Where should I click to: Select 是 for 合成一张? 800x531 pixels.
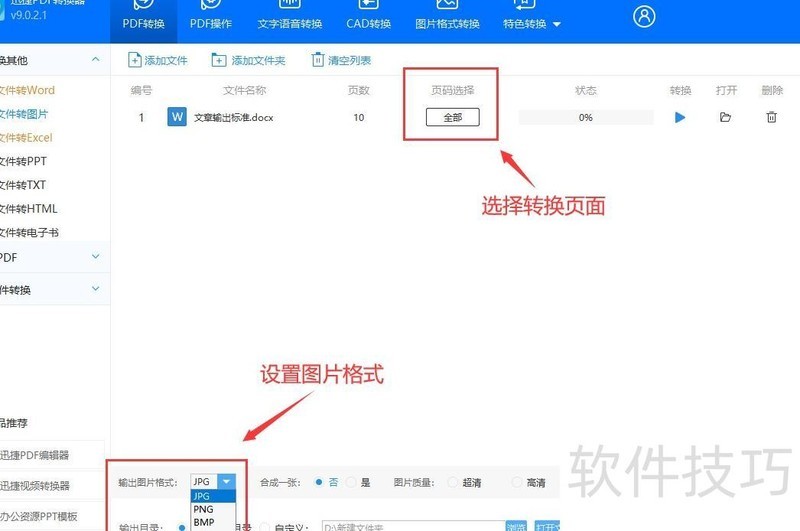coord(351,482)
